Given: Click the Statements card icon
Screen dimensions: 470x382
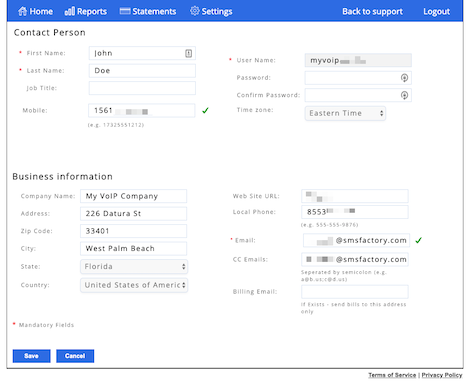Looking at the screenshot, I should tap(125, 11).
